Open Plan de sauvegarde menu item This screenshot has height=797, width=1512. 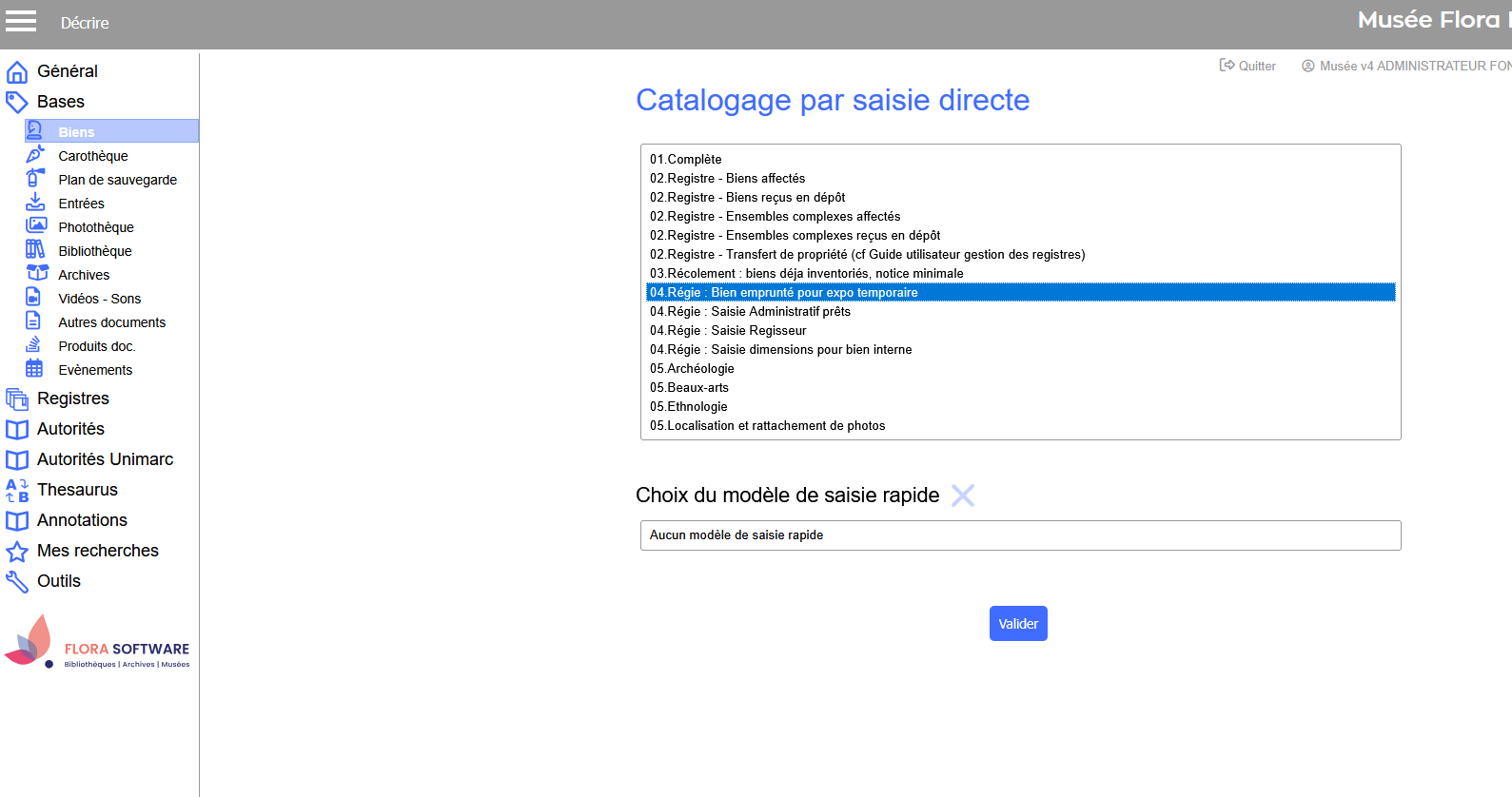click(117, 180)
